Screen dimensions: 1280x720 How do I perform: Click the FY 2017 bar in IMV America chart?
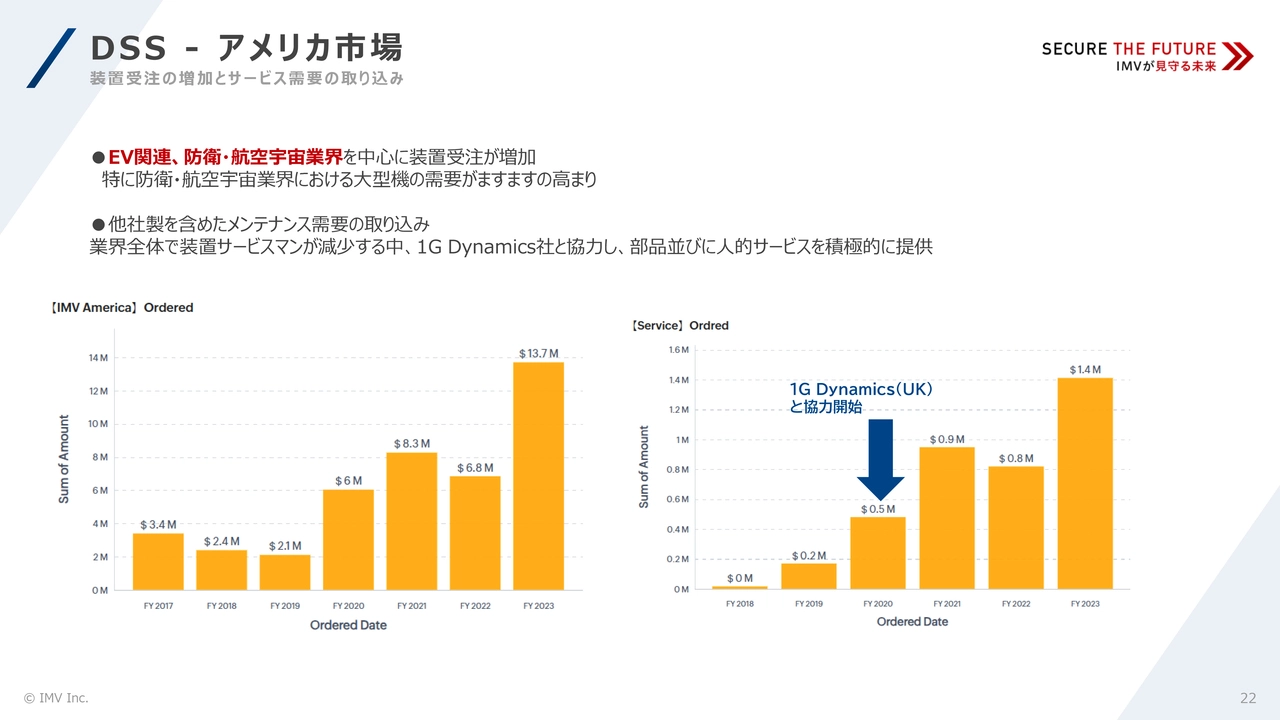coord(158,561)
